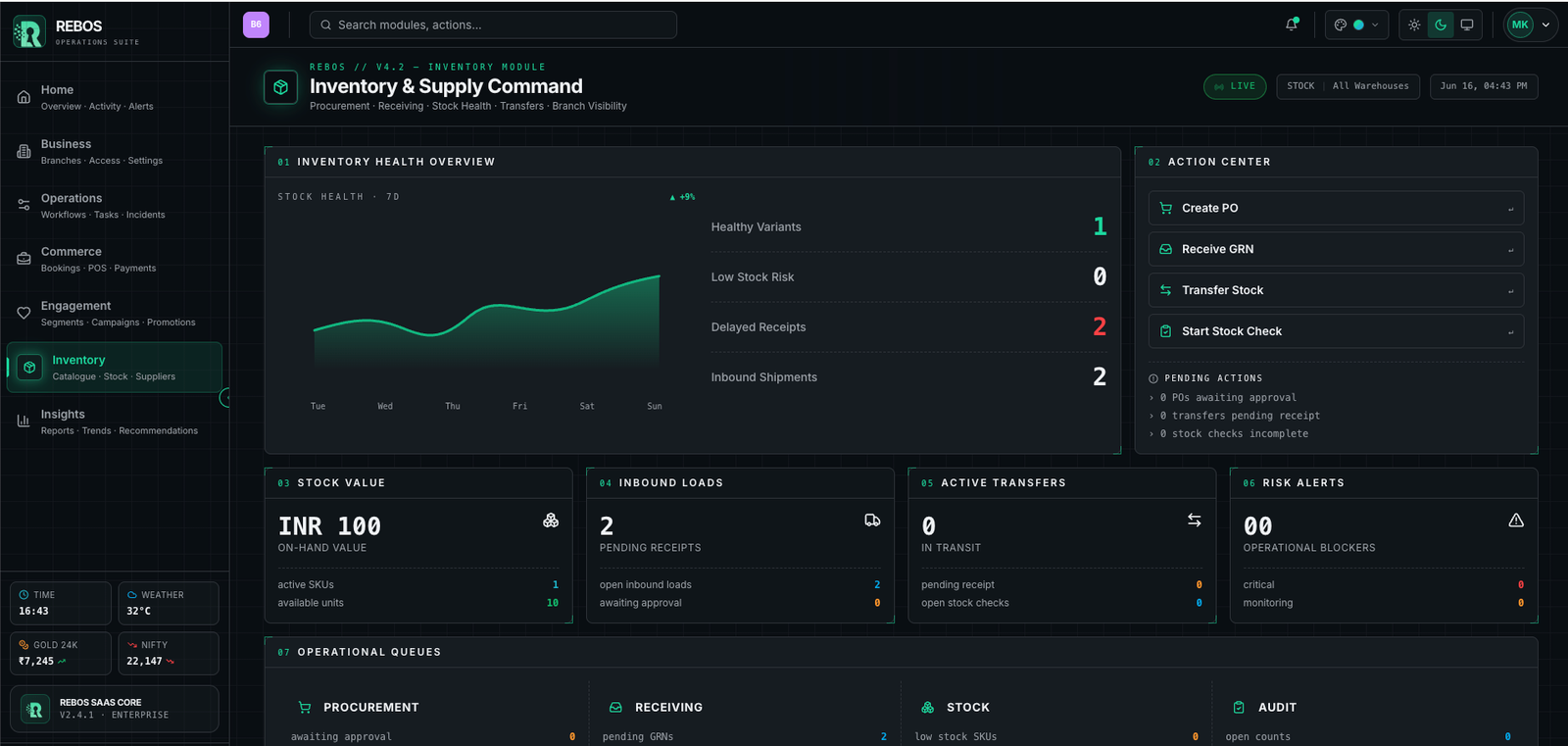1568x746 pixels.
Task: Switch to system theme monitor toggle
Action: click(x=1467, y=25)
